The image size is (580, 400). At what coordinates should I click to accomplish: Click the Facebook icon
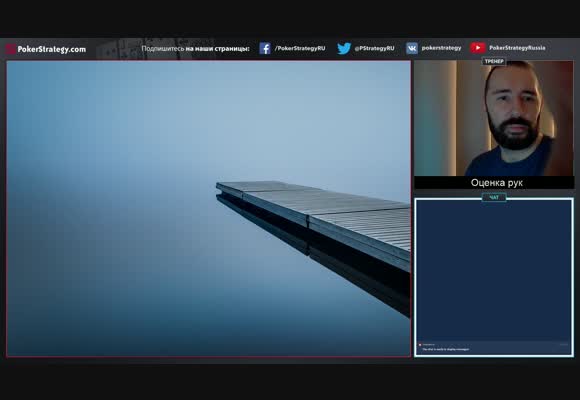tap(265, 48)
